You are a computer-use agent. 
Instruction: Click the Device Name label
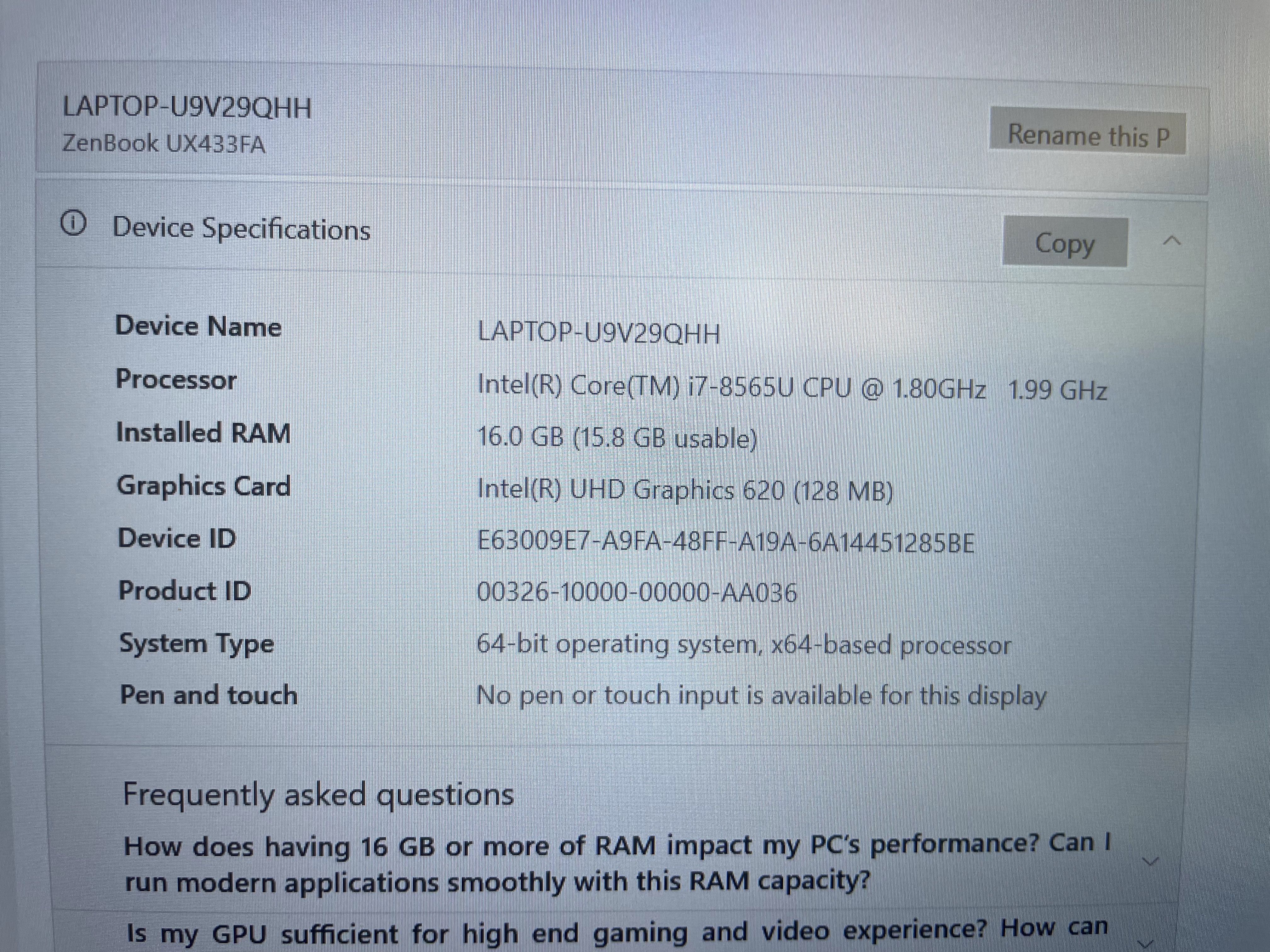(199, 326)
